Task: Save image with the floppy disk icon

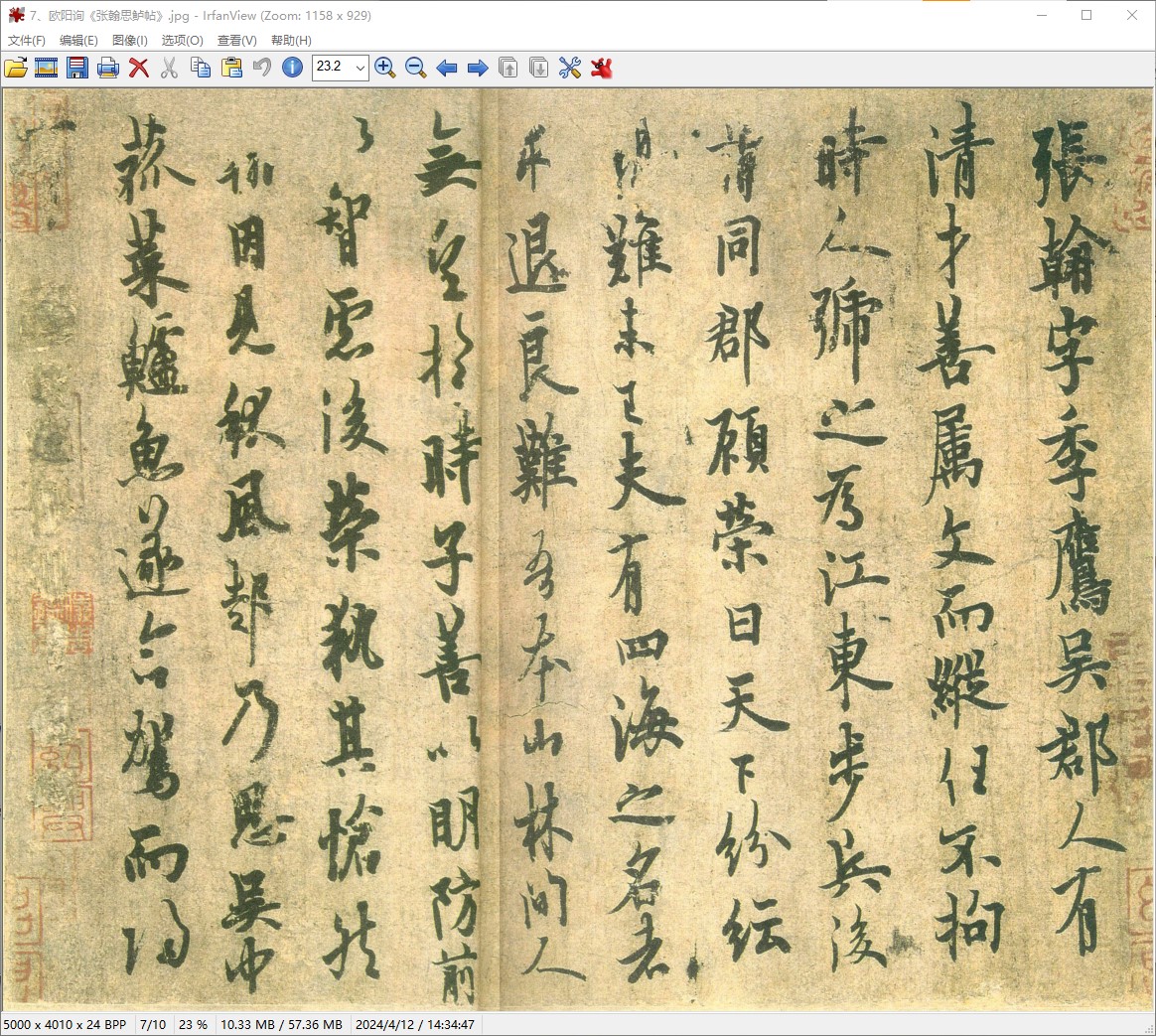Action: coord(77,68)
